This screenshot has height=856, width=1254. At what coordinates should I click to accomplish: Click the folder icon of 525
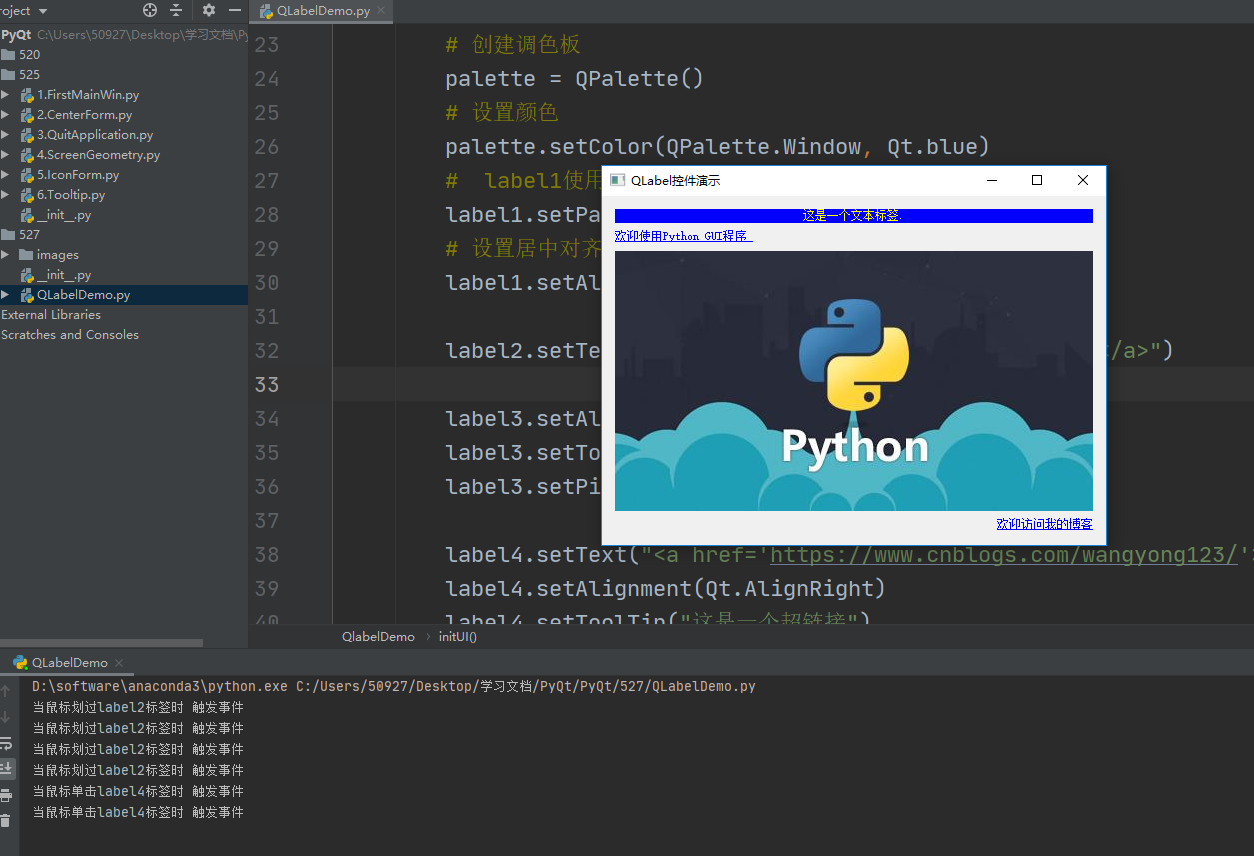click(x=8, y=75)
